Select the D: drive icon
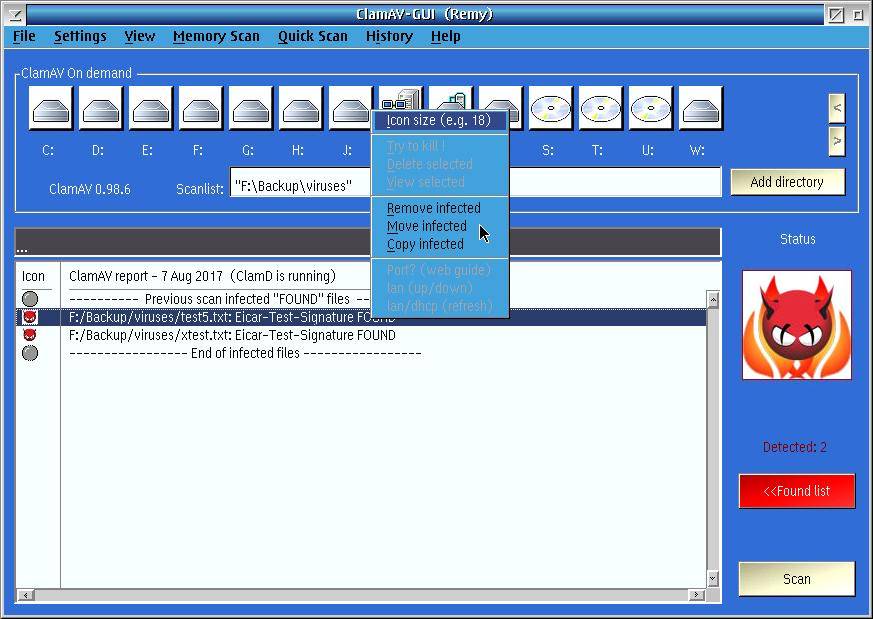873x619 pixels. 101,109
